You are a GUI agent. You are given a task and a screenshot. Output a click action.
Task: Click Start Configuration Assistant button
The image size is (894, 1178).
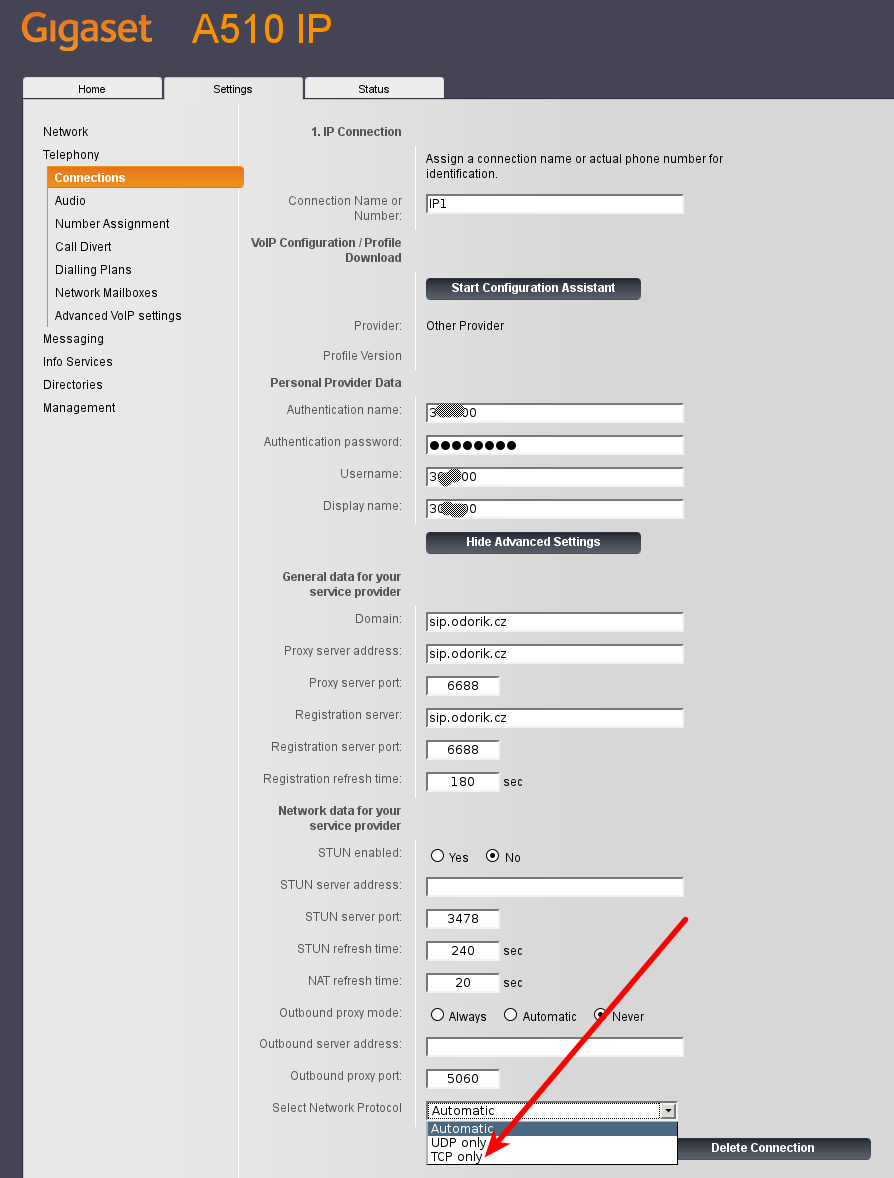pyautogui.click(x=533, y=288)
